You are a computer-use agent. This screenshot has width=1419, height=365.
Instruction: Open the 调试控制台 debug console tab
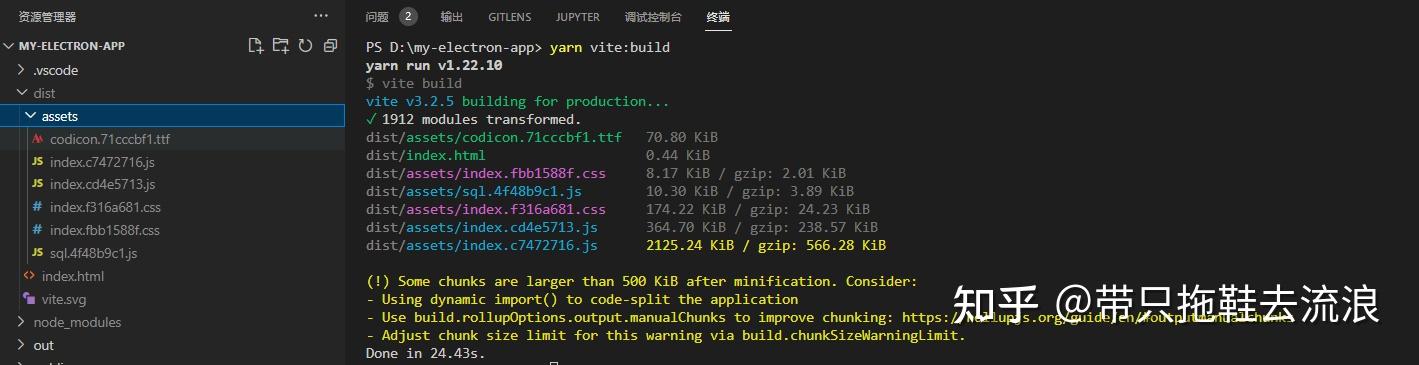click(x=653, y=17)
